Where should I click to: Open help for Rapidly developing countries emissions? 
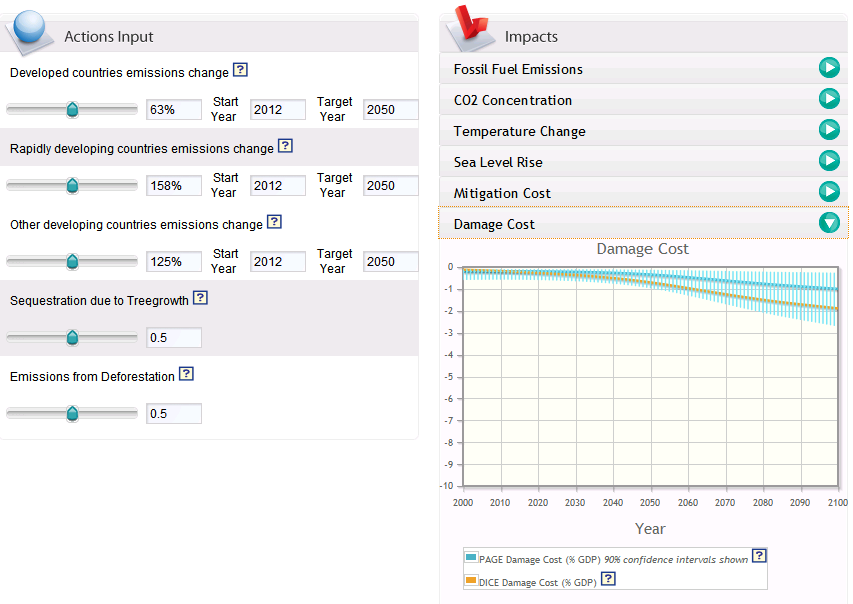285,146
